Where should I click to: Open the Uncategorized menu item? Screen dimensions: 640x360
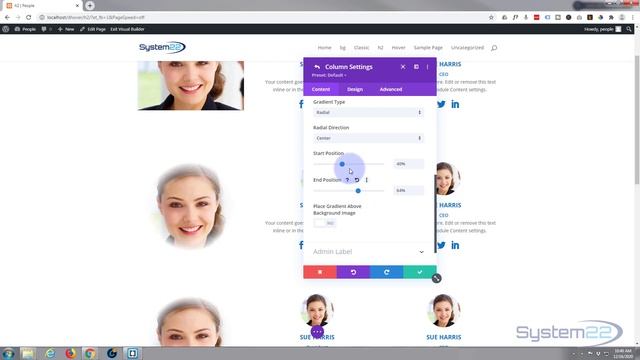(x=467, y=48)
